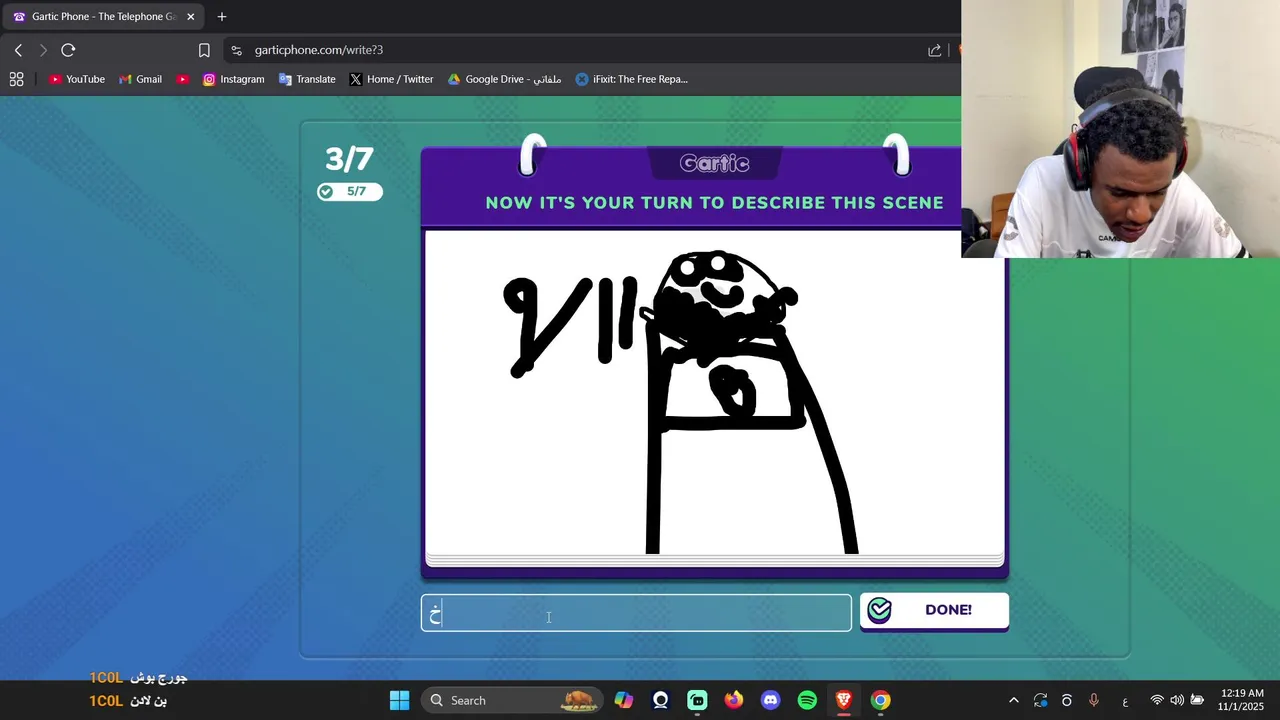Open the unlabeled YouTube icon bookmark
This screenshot has width=1280, height=720.
point(182,79)
